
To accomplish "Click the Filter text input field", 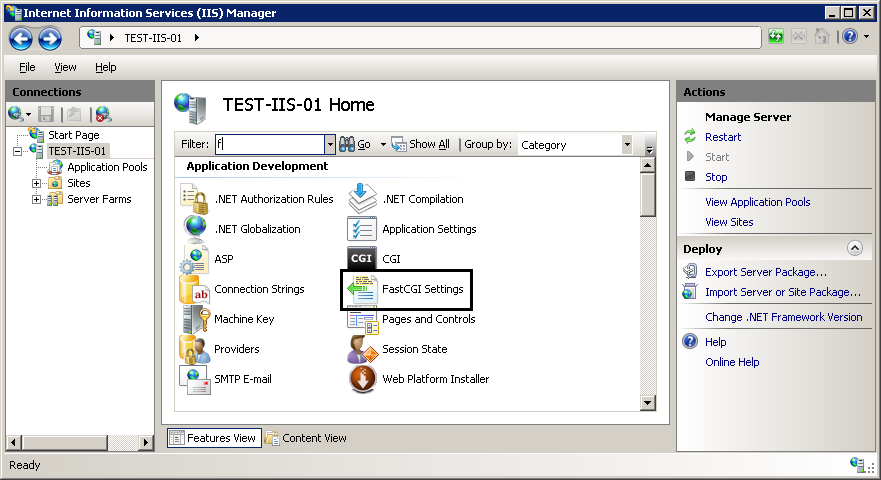I will tap(268, 145).
